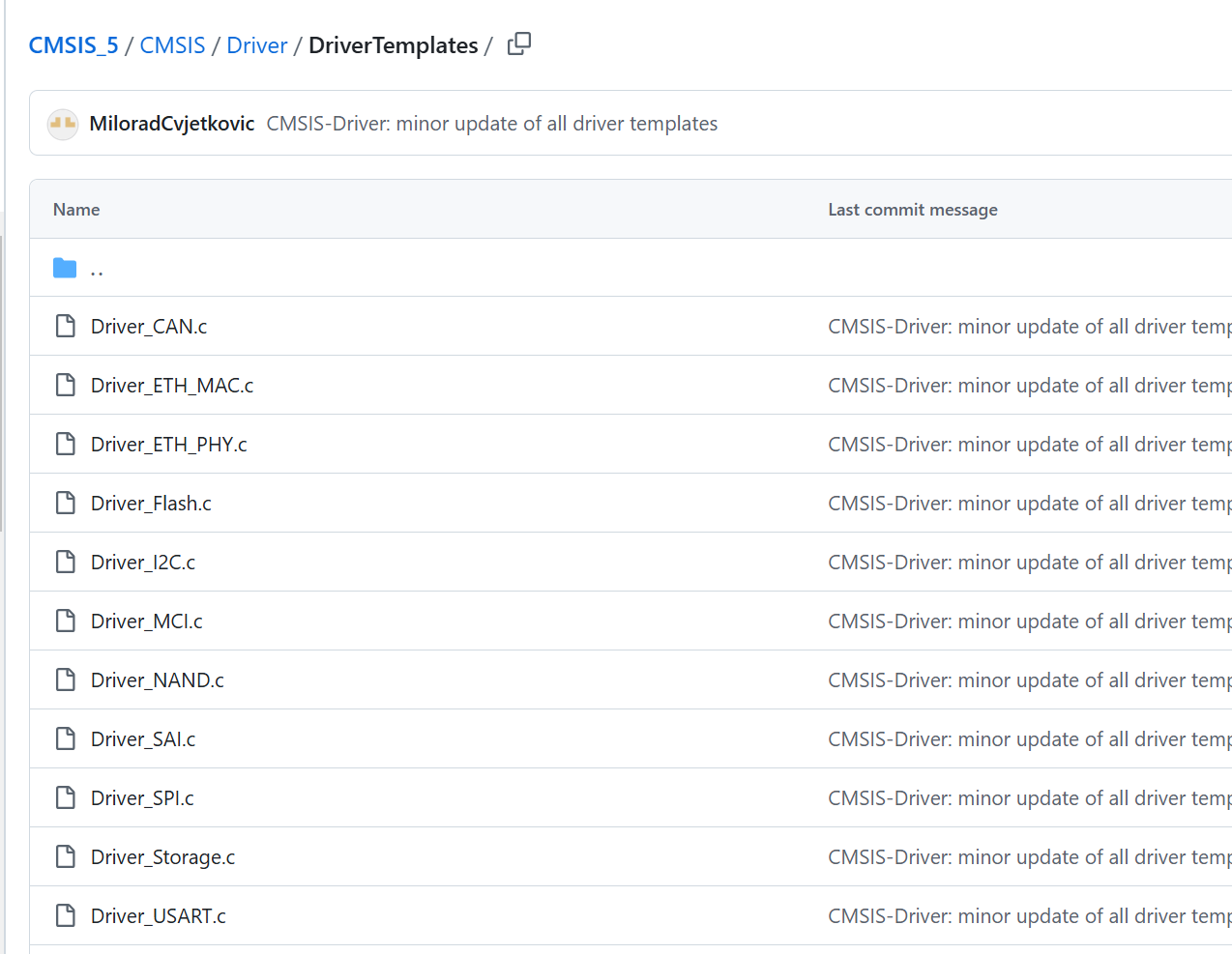
Task: Open the latest commit message in the header
Action: (x=492, y=124)
